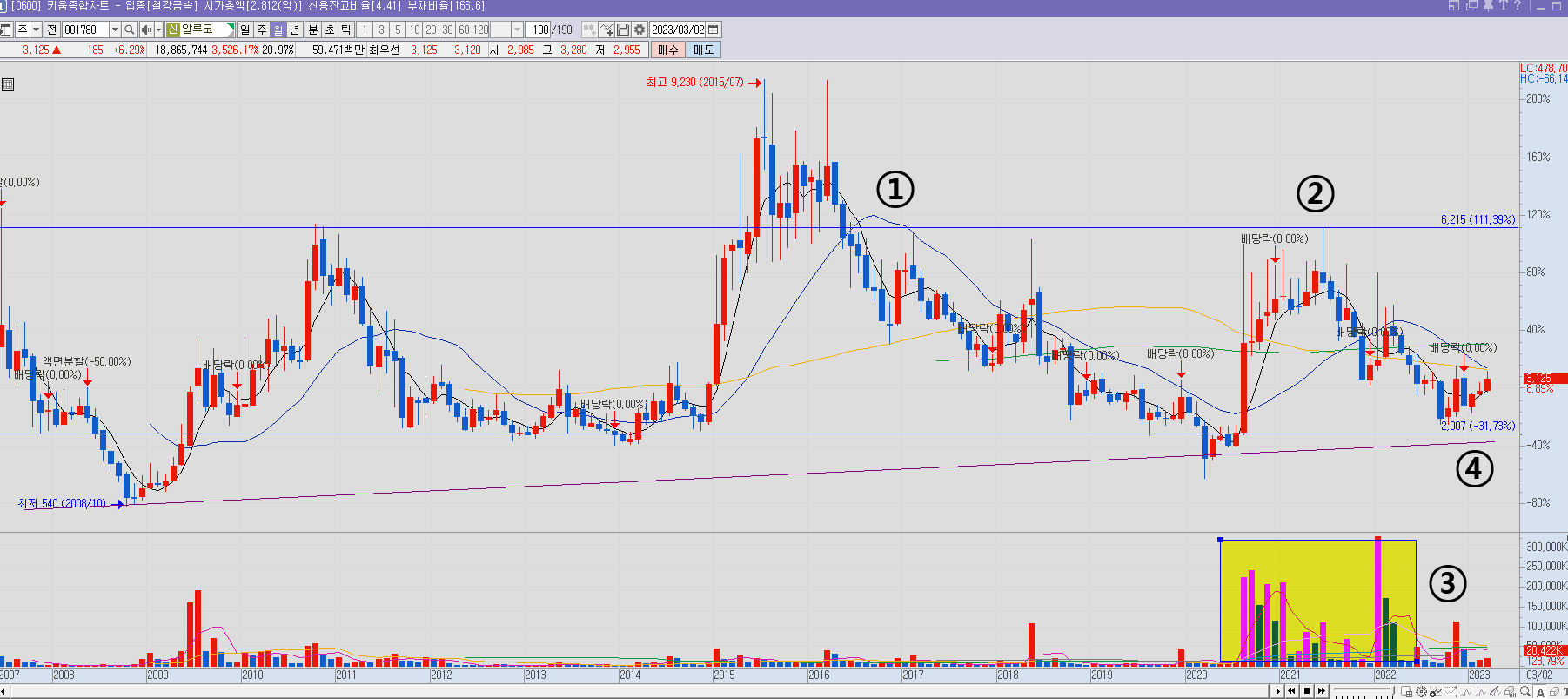The height and width of the screenshot is (699, 1568).
Task: Click the bottom bar zoom magnifier icon
Action: [1524, 691]
